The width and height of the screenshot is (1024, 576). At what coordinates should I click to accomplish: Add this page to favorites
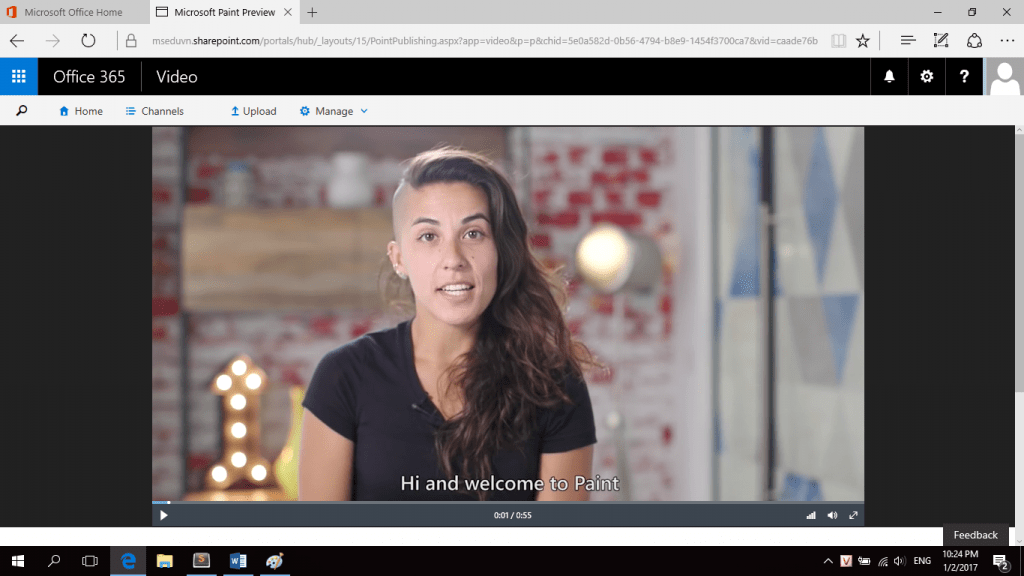(x=863, y=40)
